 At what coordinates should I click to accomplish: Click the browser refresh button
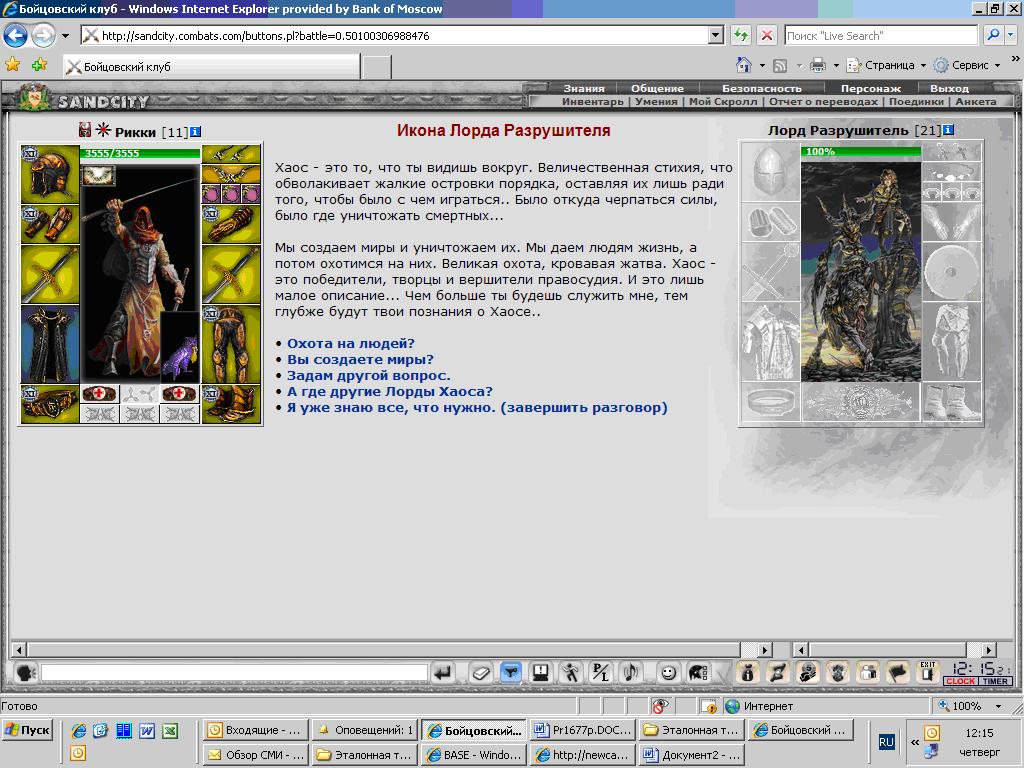(x=741, y=35)
